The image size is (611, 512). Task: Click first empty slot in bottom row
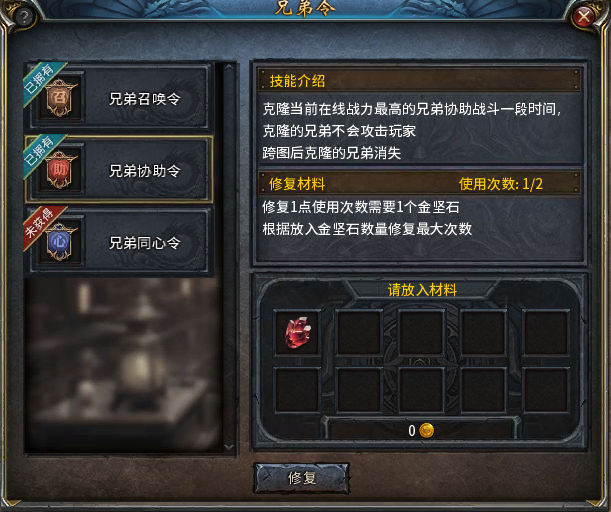pos(298,390)
